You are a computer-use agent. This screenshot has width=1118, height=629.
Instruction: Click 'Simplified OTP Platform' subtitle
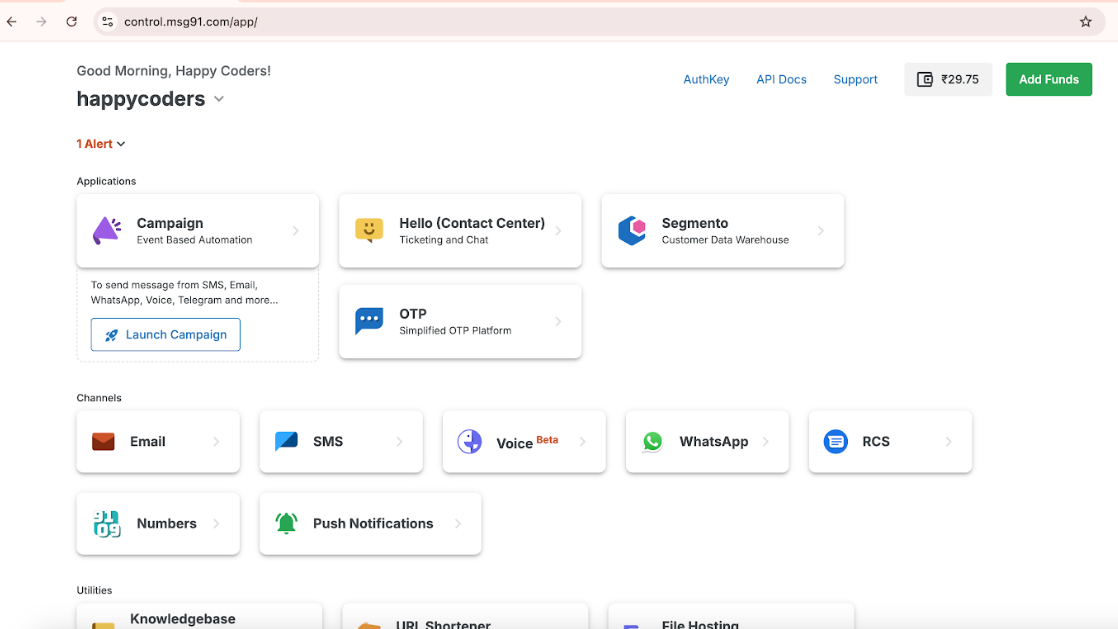pos(455,330)
